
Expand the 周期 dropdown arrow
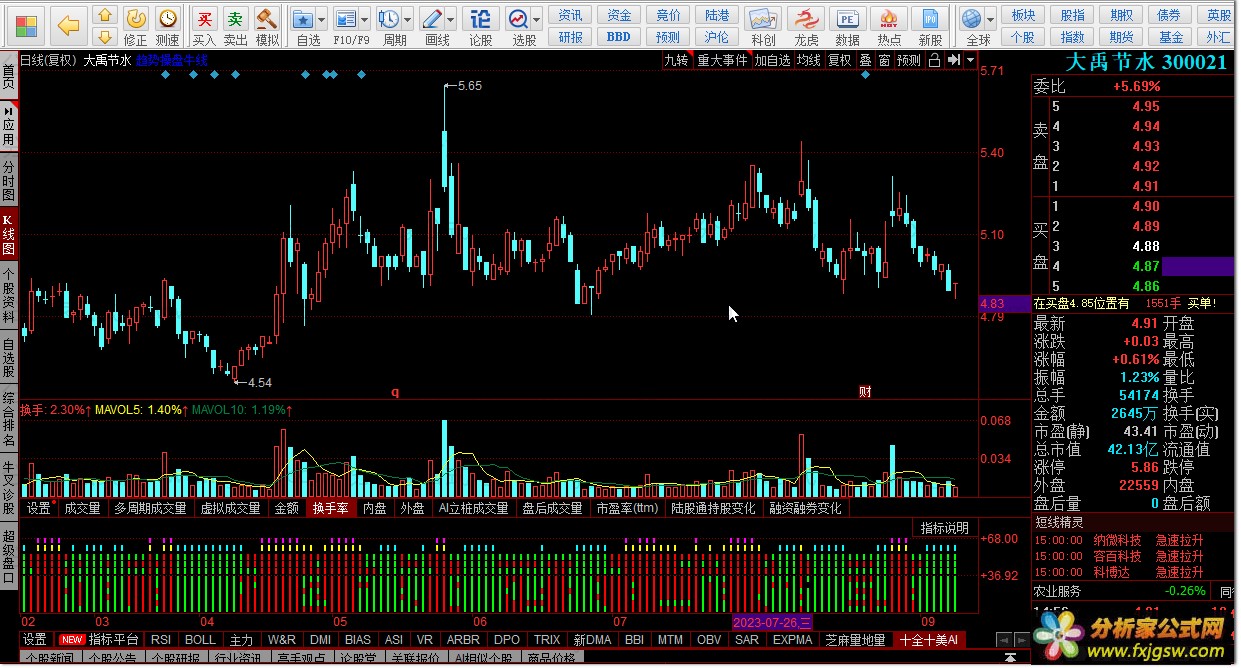tap(407, 19)
